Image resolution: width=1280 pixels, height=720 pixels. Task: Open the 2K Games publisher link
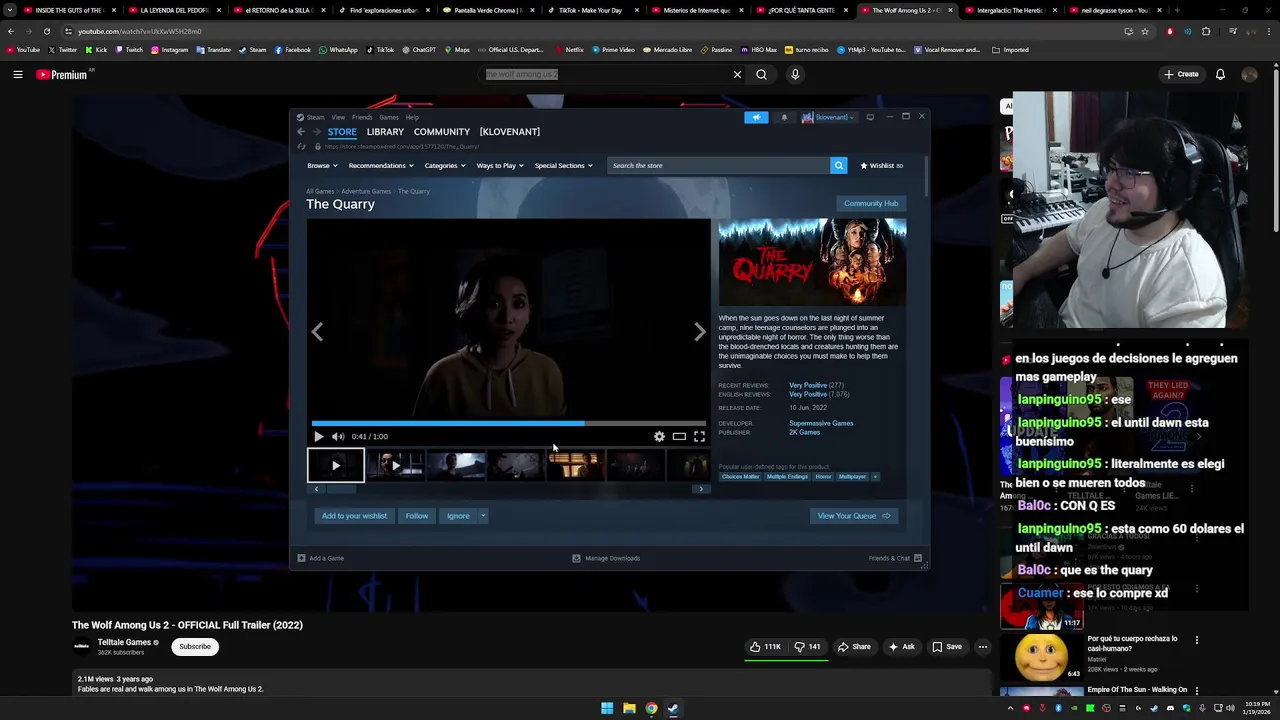(804, 432)
